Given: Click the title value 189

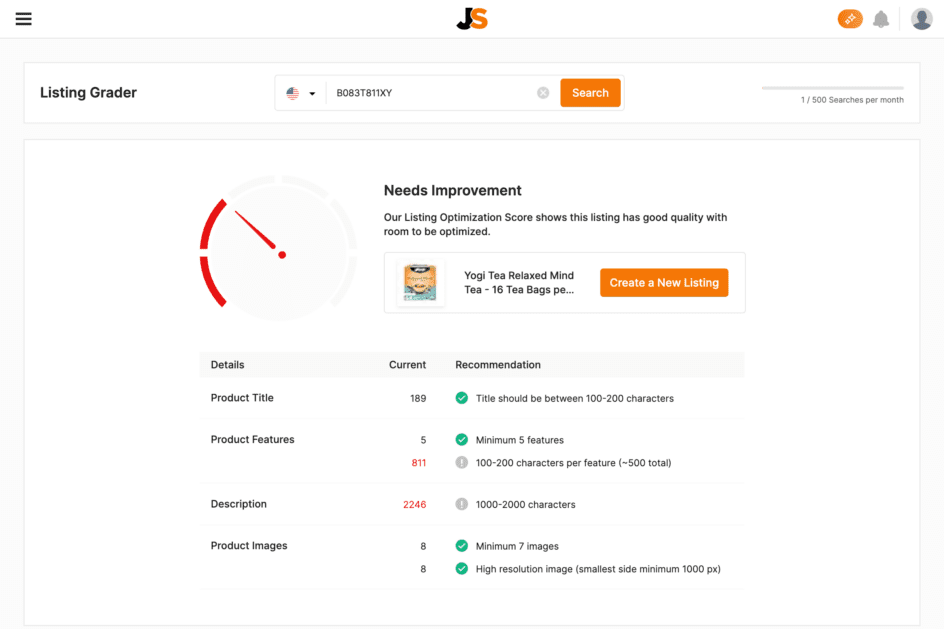Looking at the screenshot, I should (x=418, y=398).
